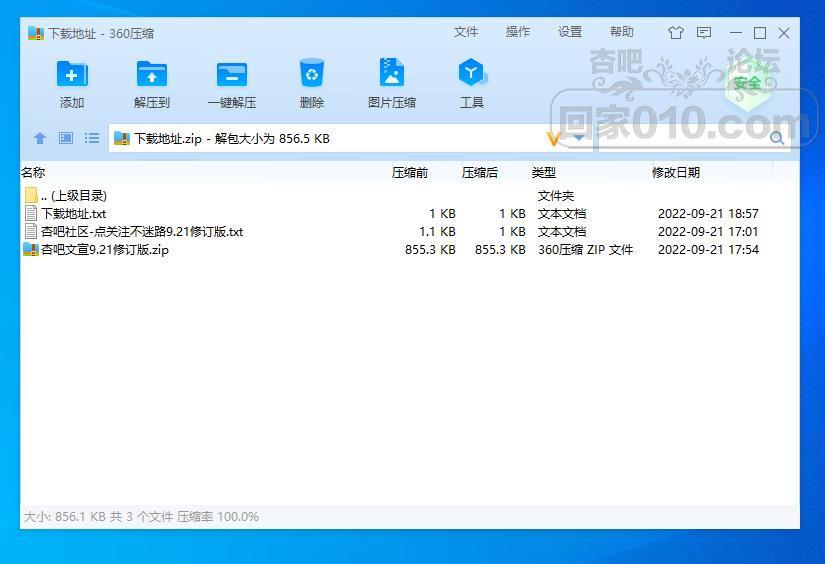Maximize the 360压缩 window
This screenshot has width=825, height=564.
(760, 33)
